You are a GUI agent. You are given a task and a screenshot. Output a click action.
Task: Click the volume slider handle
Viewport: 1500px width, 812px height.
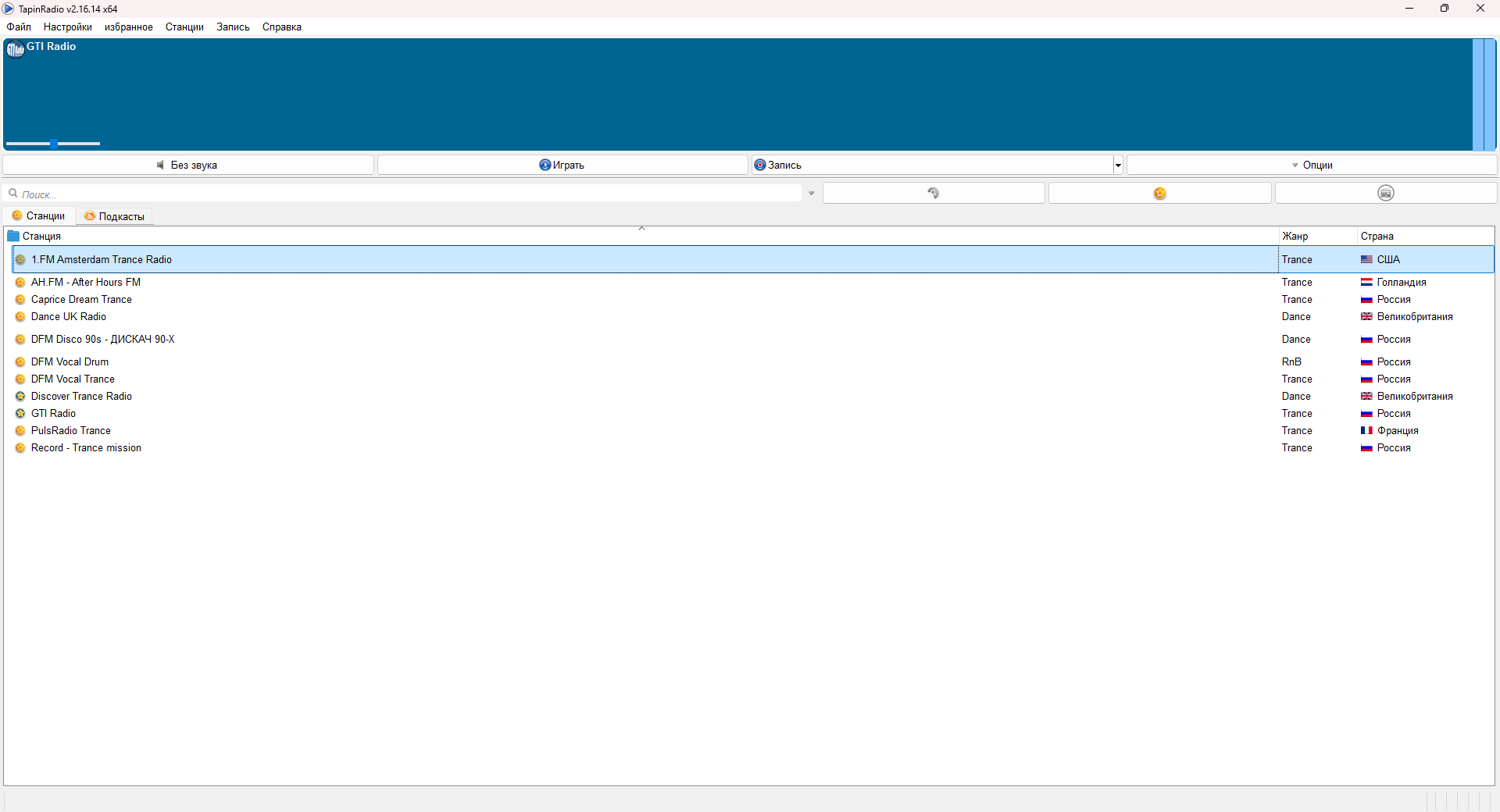point(54,144)
